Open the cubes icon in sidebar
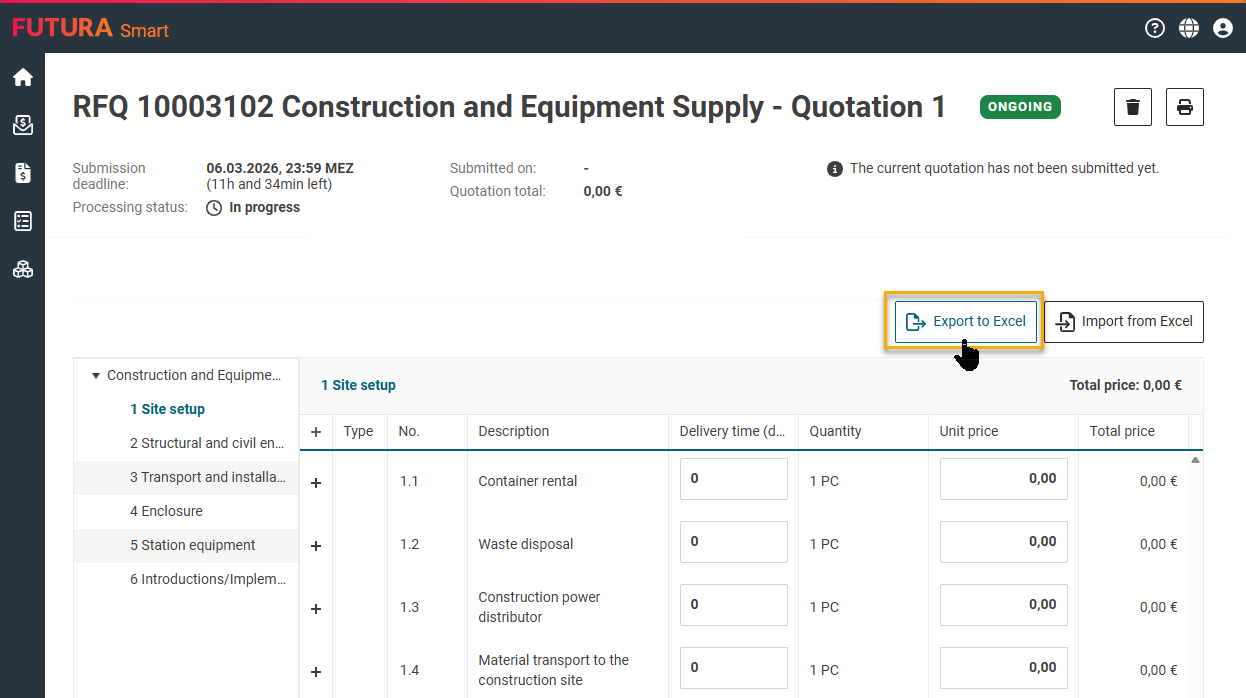This screenshot has width=1246, height=698. tap(22, 269)
